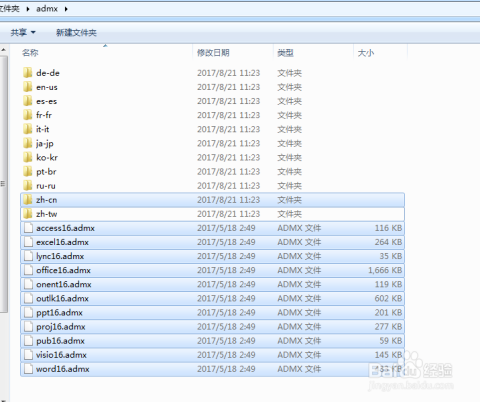Viewport: 480px width, 402px height.
Task: Click the pt-br folder icon
Action: pos(28,172)
